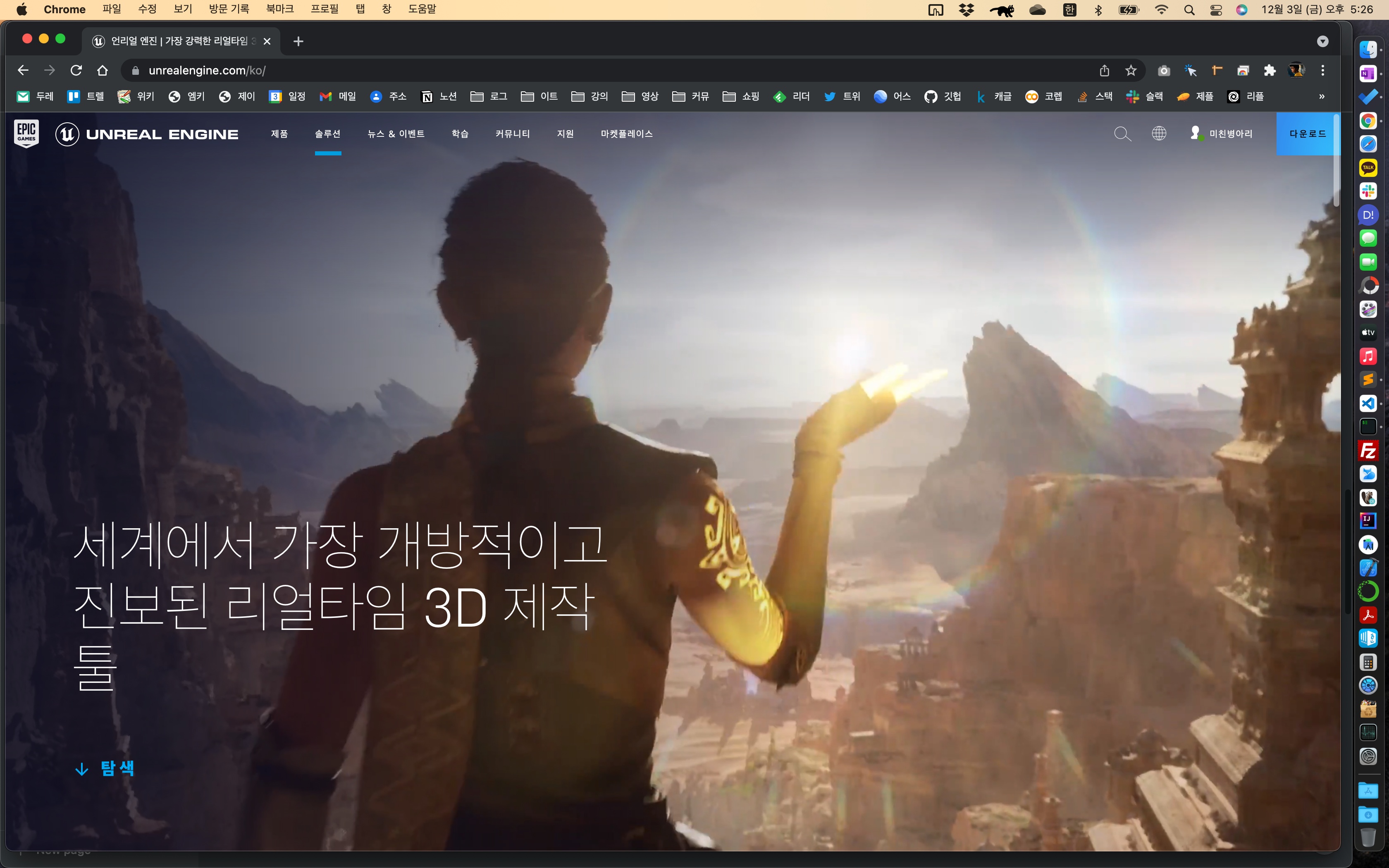This screenshot has height=868, width=1389.
Task: Click the blue 다운로드 button
Action: pos(1307,134)
